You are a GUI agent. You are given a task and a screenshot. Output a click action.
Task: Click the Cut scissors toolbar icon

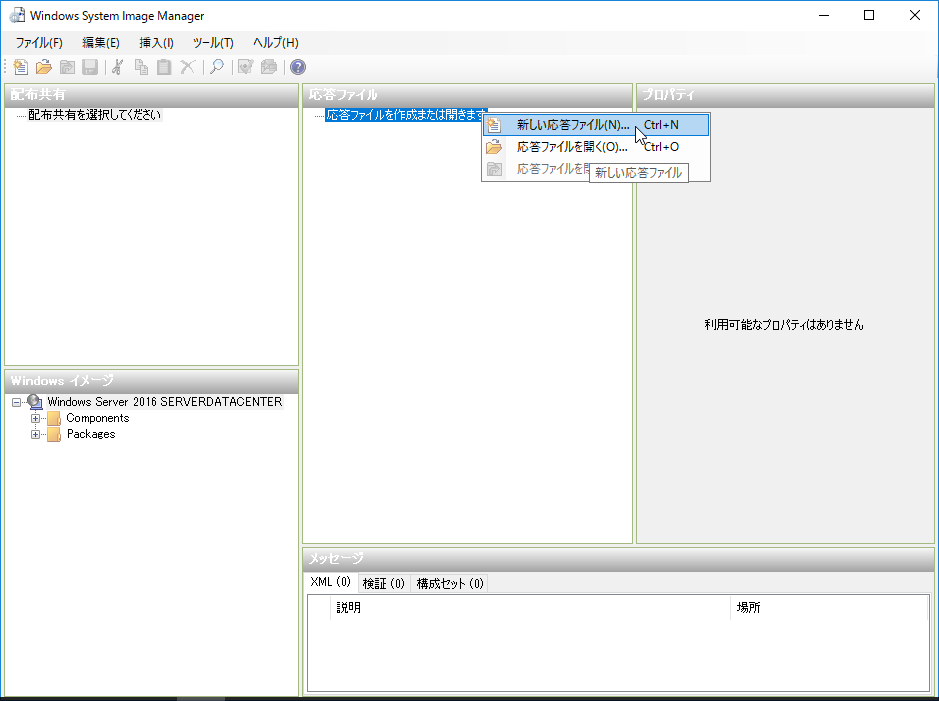pos(117,67)
